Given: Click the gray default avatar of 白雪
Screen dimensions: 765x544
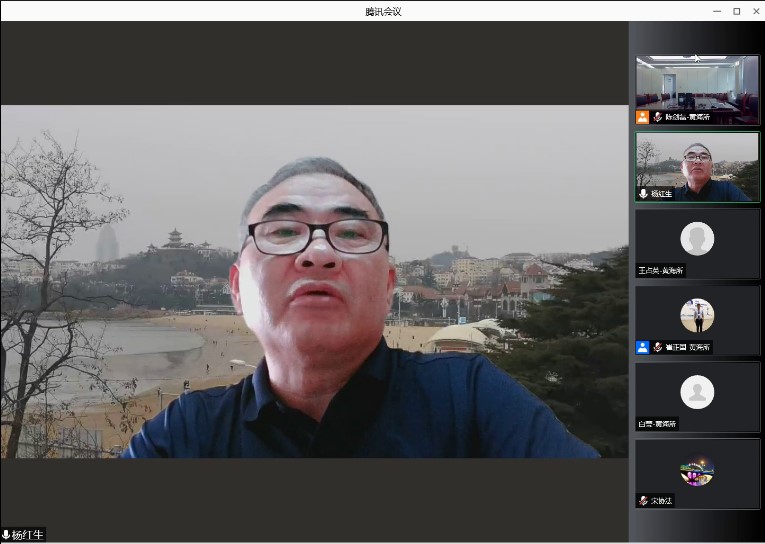Looking at the screenshot, I should pos(697,392).
